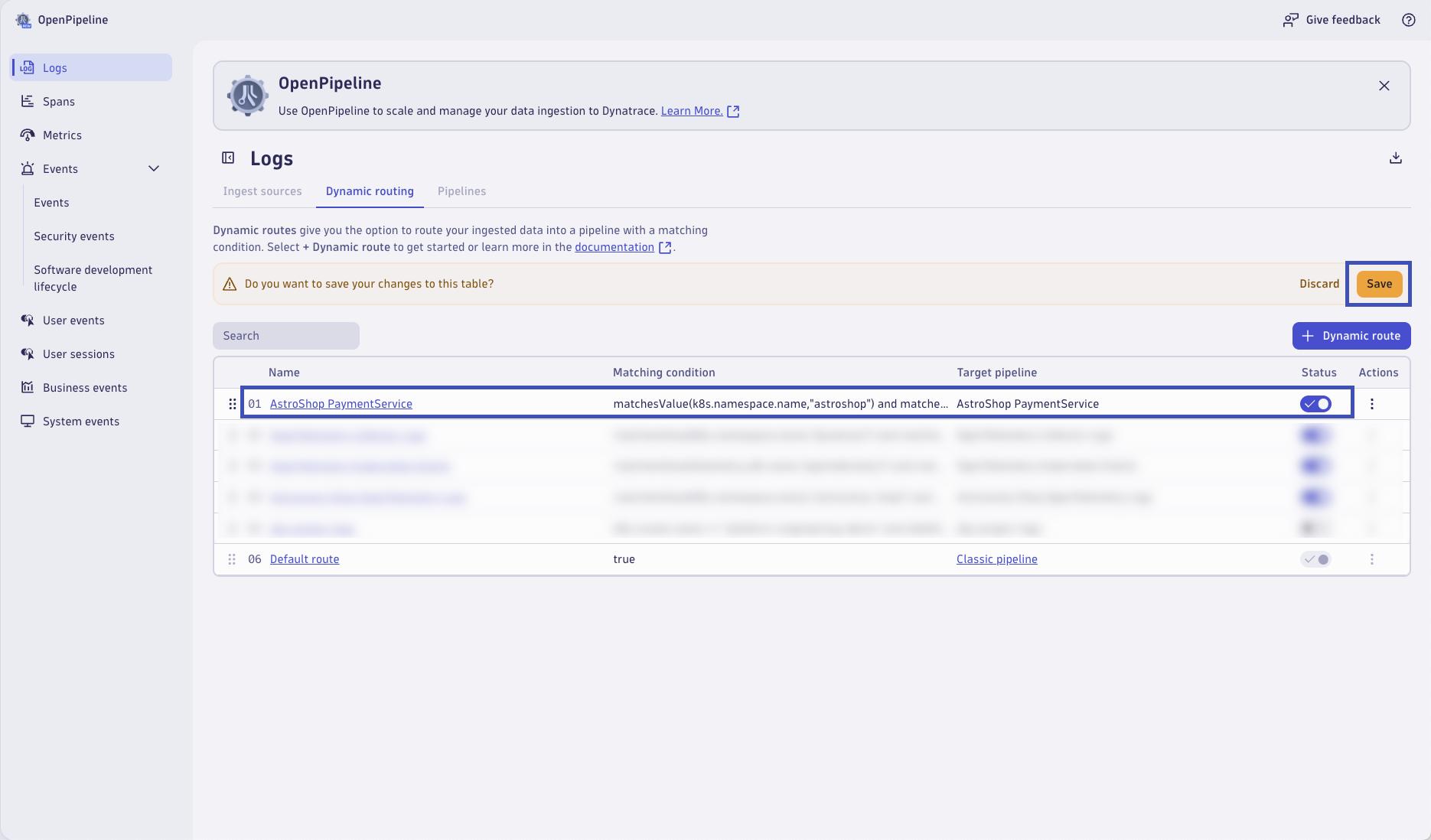Click the warning triangle icon

[x=230, y=284]
